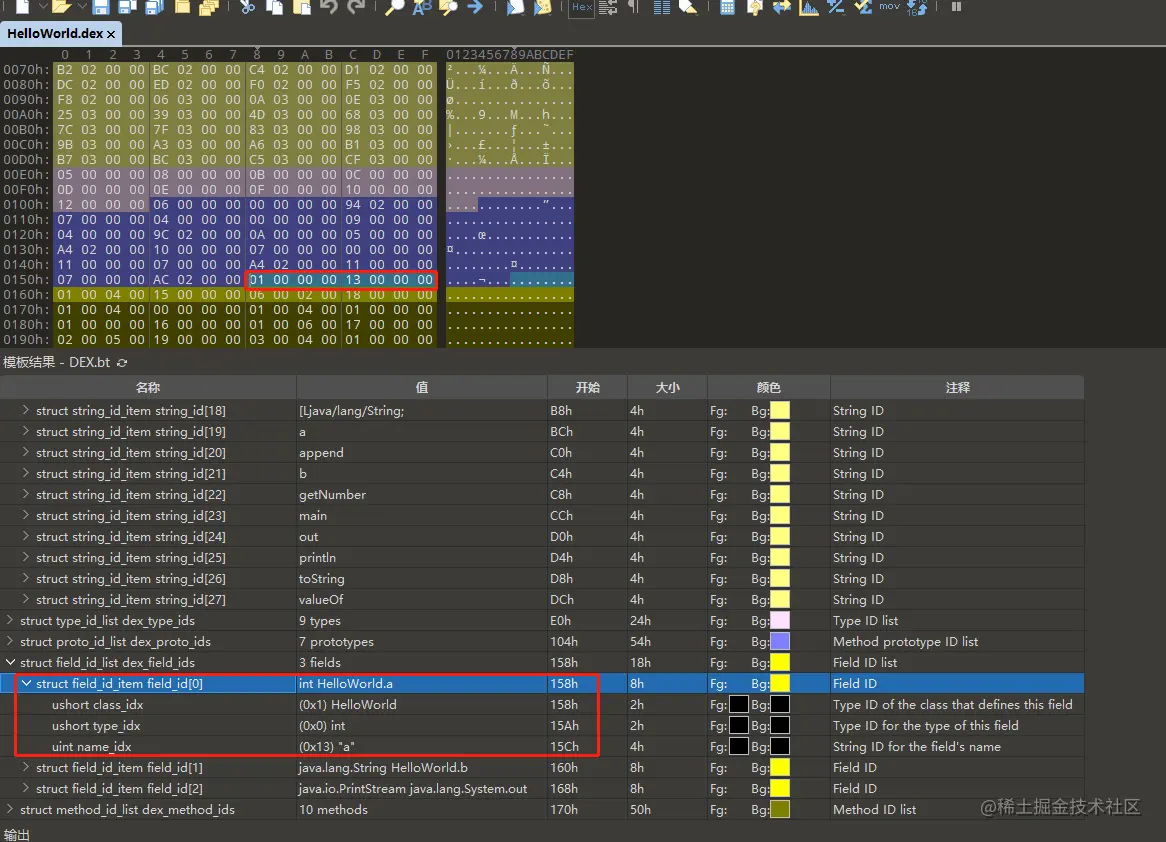Click the olive Bg swatch for dex_method_ids
The image size is (1166, 842).
tap(780, 809)
